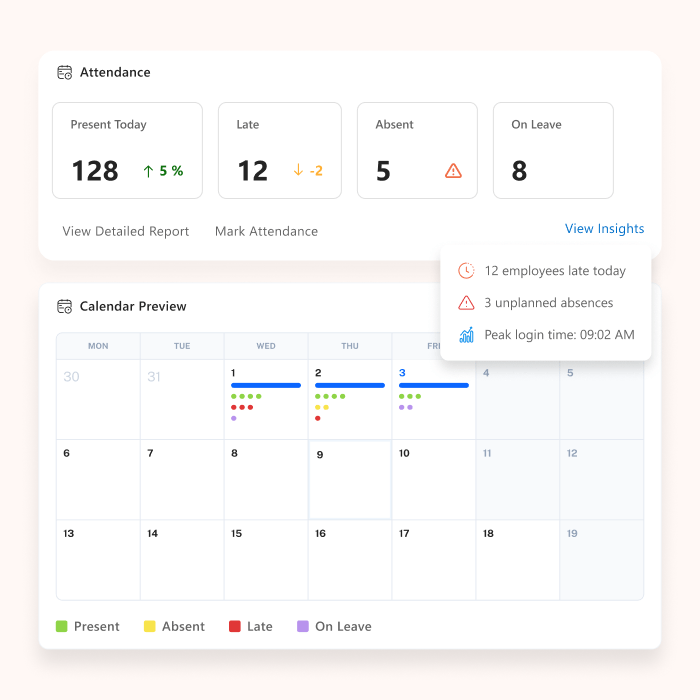Select Mark Attendance
The height and width of the screenshot is (700, 700).
(266, 231)
